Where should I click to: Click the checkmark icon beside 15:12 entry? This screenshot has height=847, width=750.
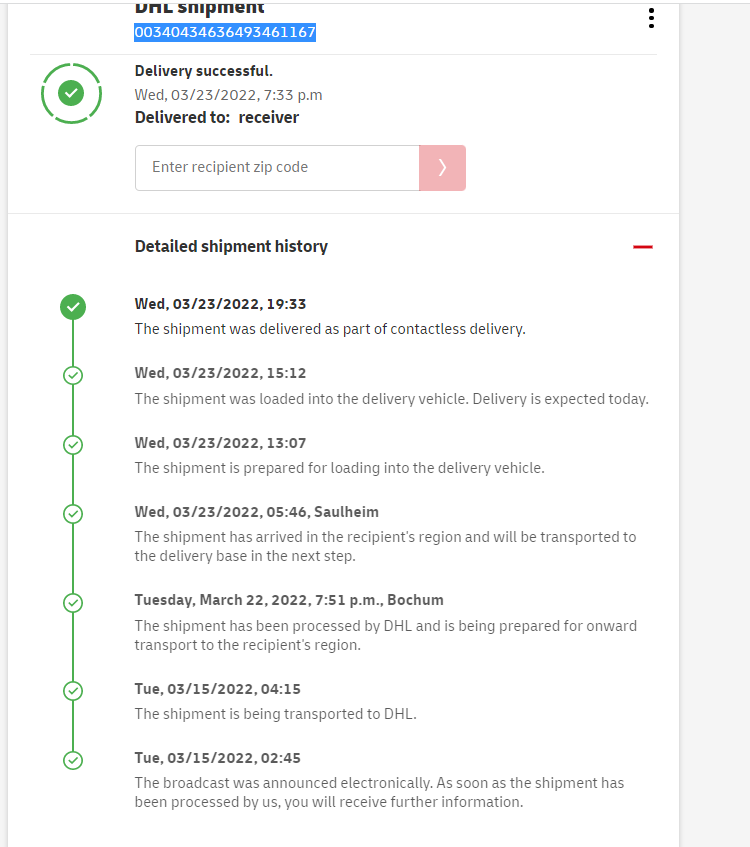[x=73, y=375]
